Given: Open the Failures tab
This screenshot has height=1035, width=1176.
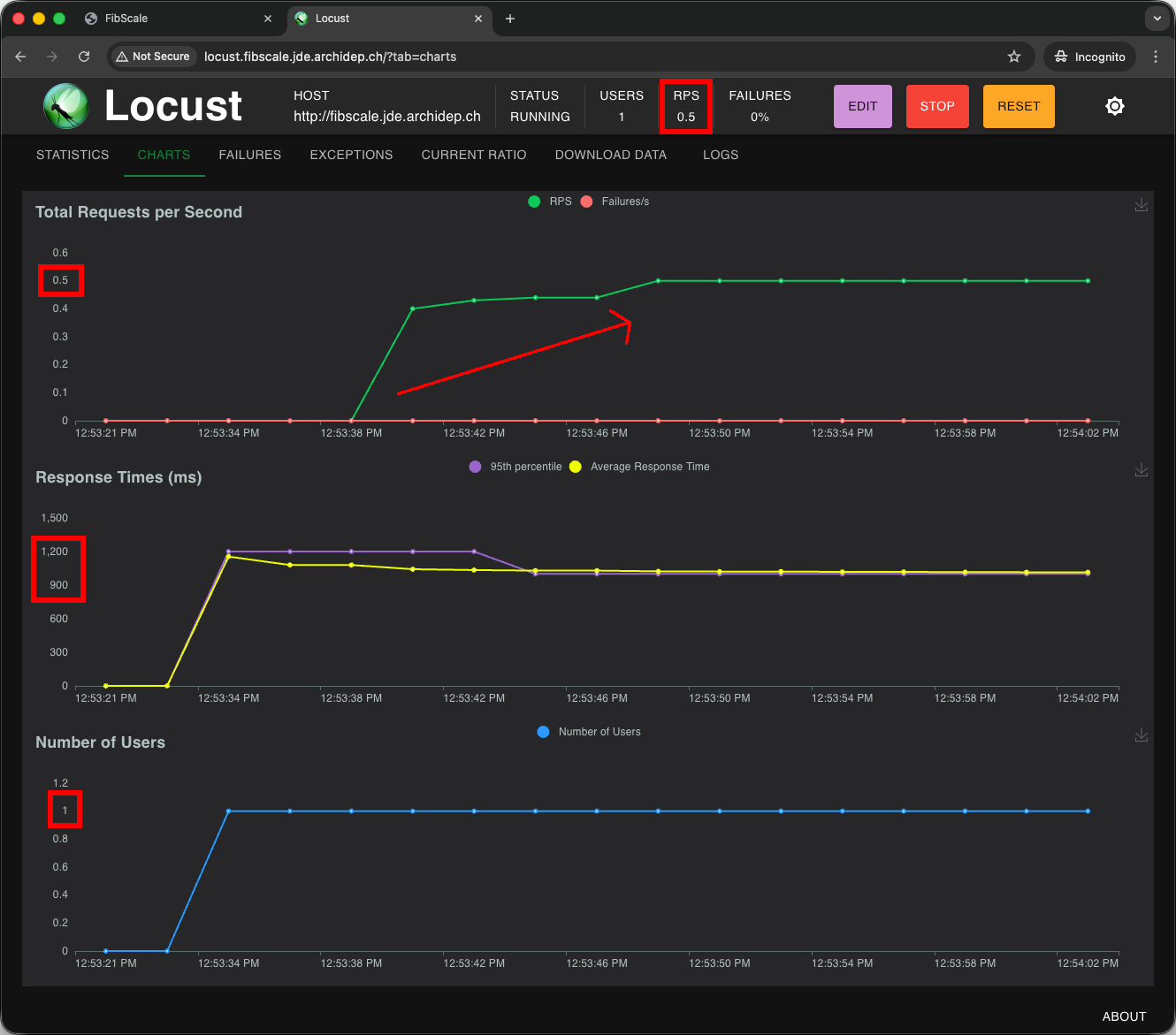Looking at the screenshot, I should 249,155.
